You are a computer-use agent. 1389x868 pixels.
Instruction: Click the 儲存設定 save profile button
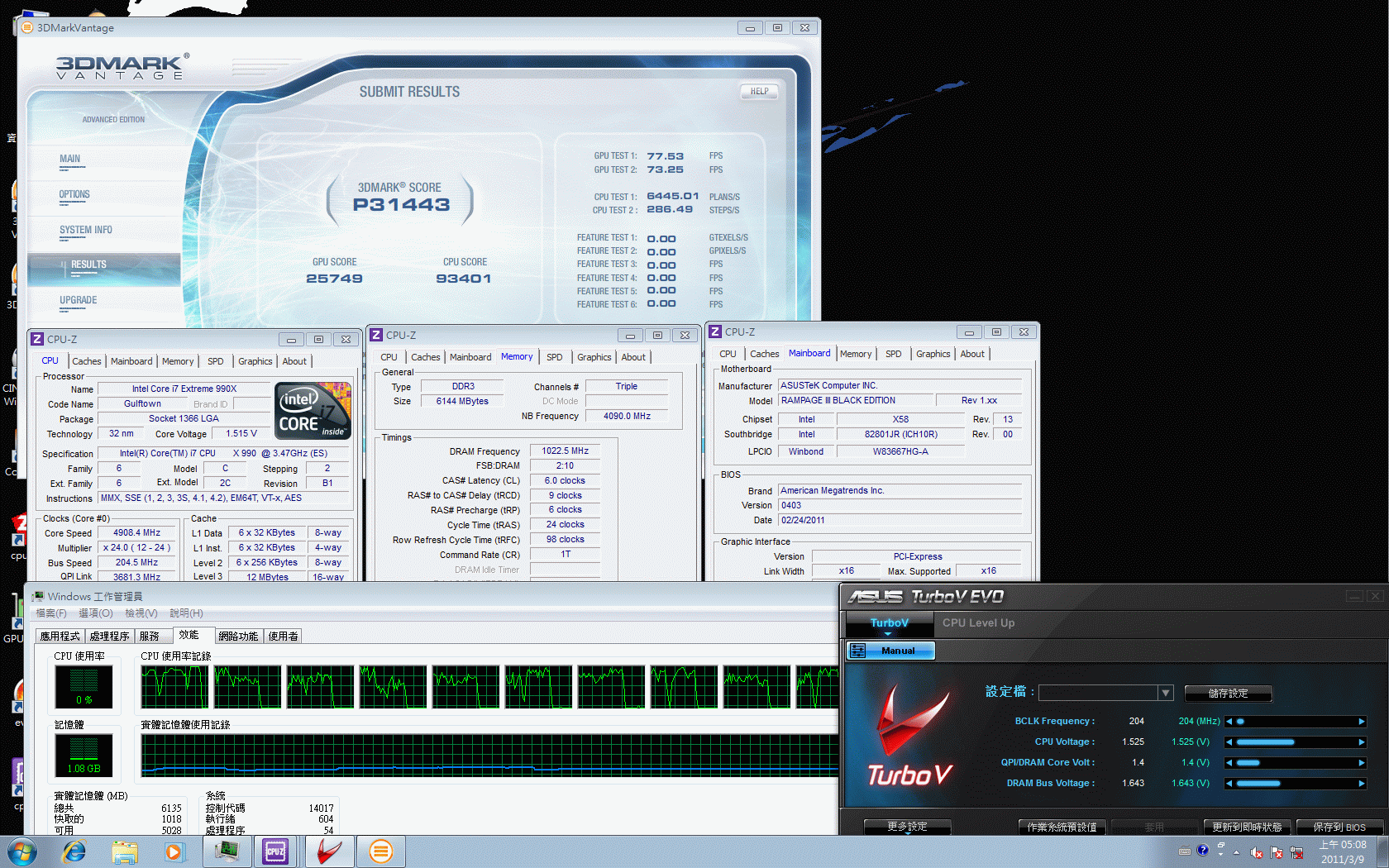(1228, 694)
